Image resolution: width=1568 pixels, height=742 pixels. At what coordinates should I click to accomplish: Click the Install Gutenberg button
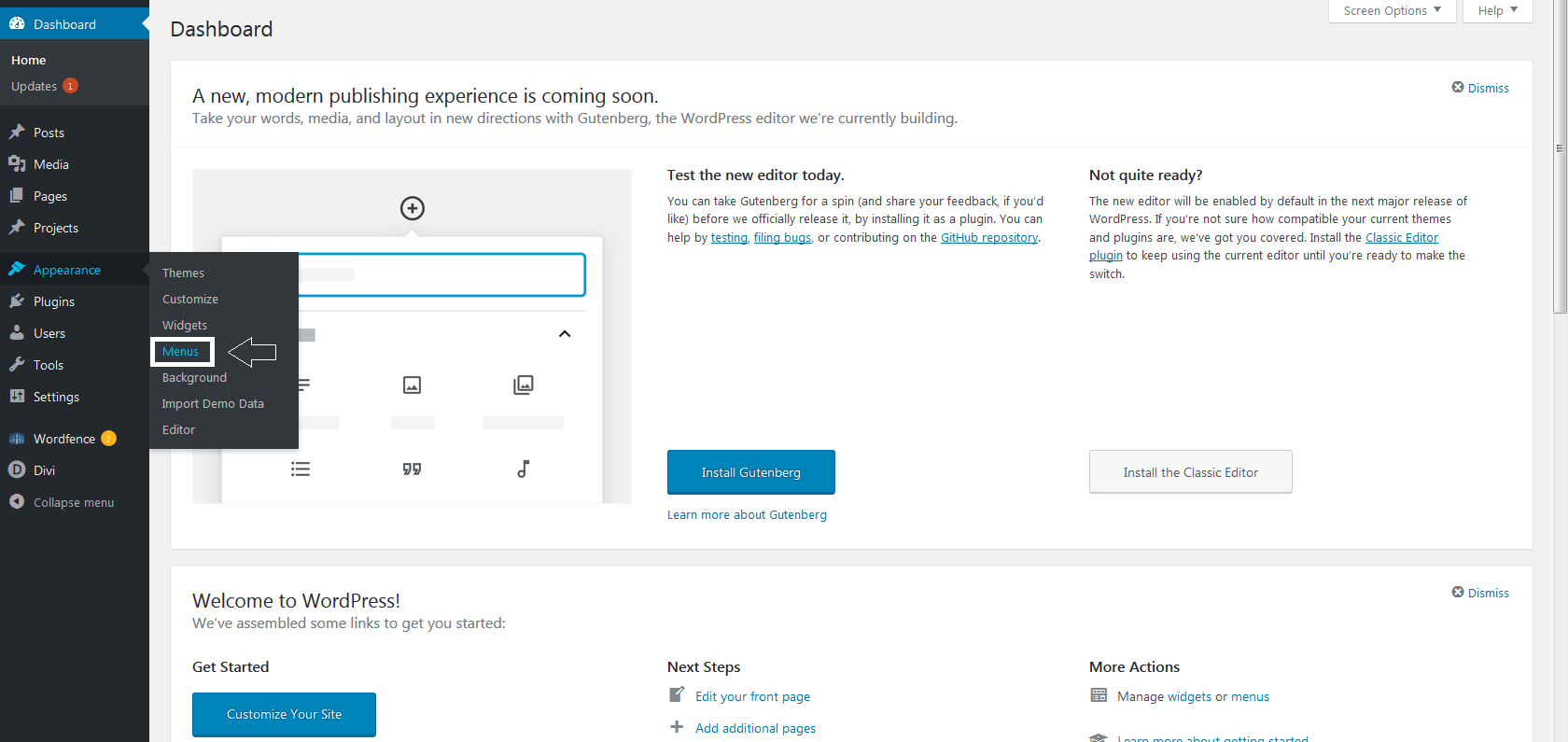click(751, 472)
